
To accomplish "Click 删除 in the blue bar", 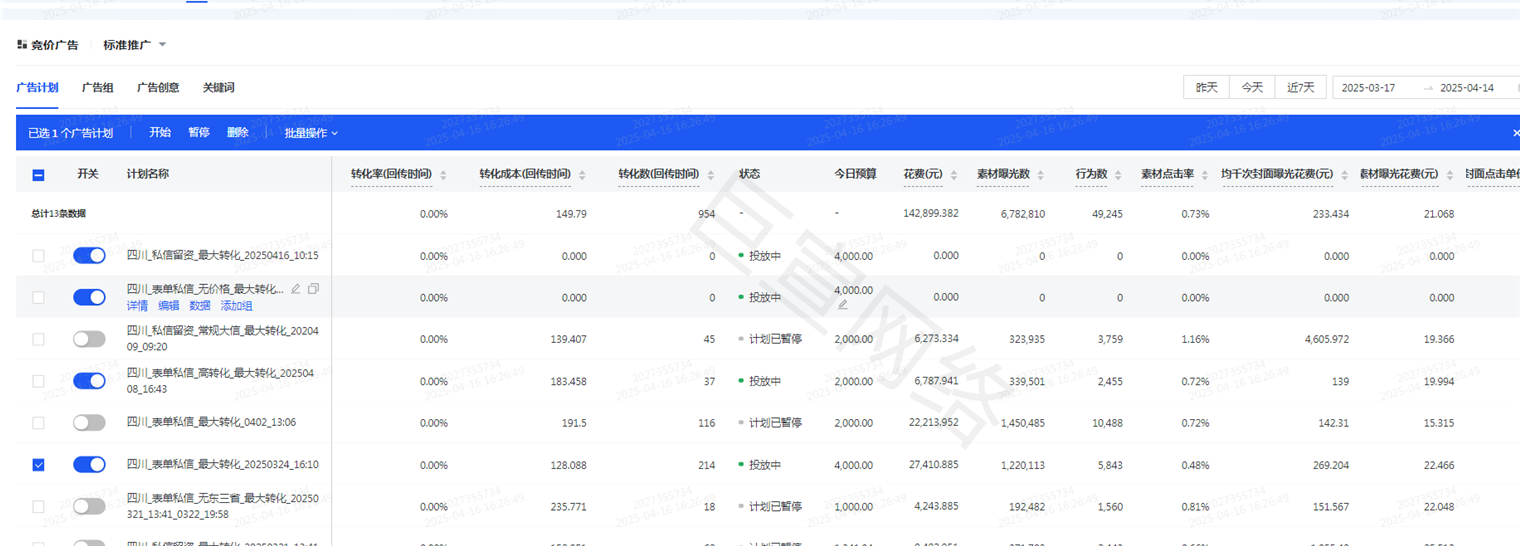I will pyautogui.click(x=237, y=133).
